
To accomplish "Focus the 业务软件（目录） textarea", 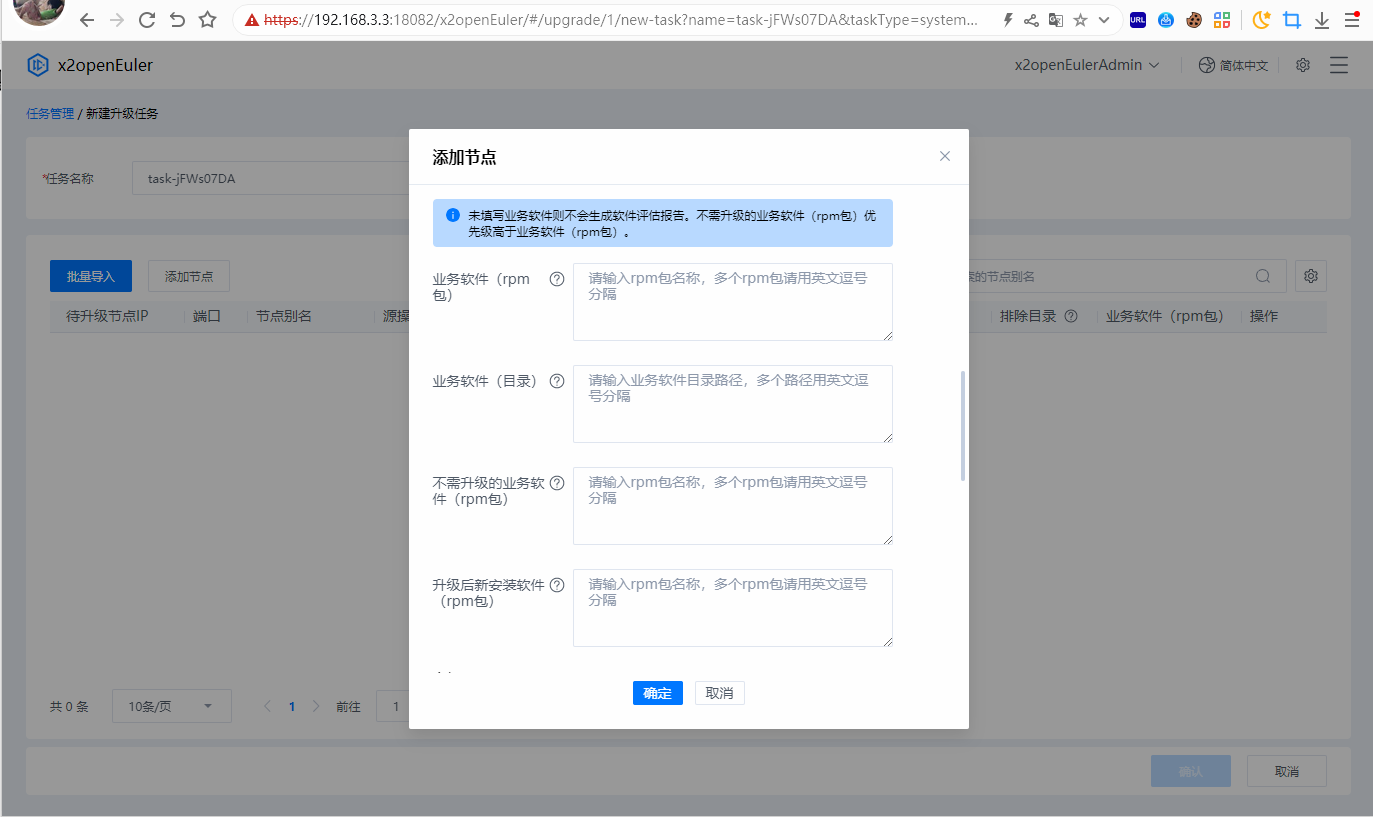I will (x=733, y=404).
